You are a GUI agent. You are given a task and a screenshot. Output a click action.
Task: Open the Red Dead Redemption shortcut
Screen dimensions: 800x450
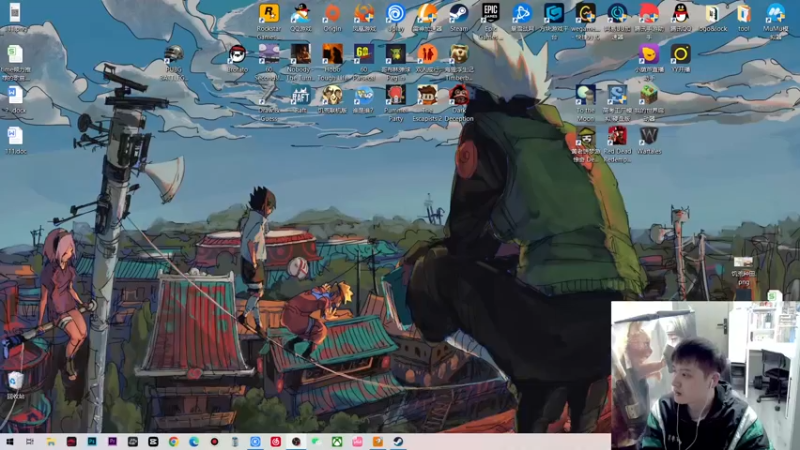tap(617, 136)
